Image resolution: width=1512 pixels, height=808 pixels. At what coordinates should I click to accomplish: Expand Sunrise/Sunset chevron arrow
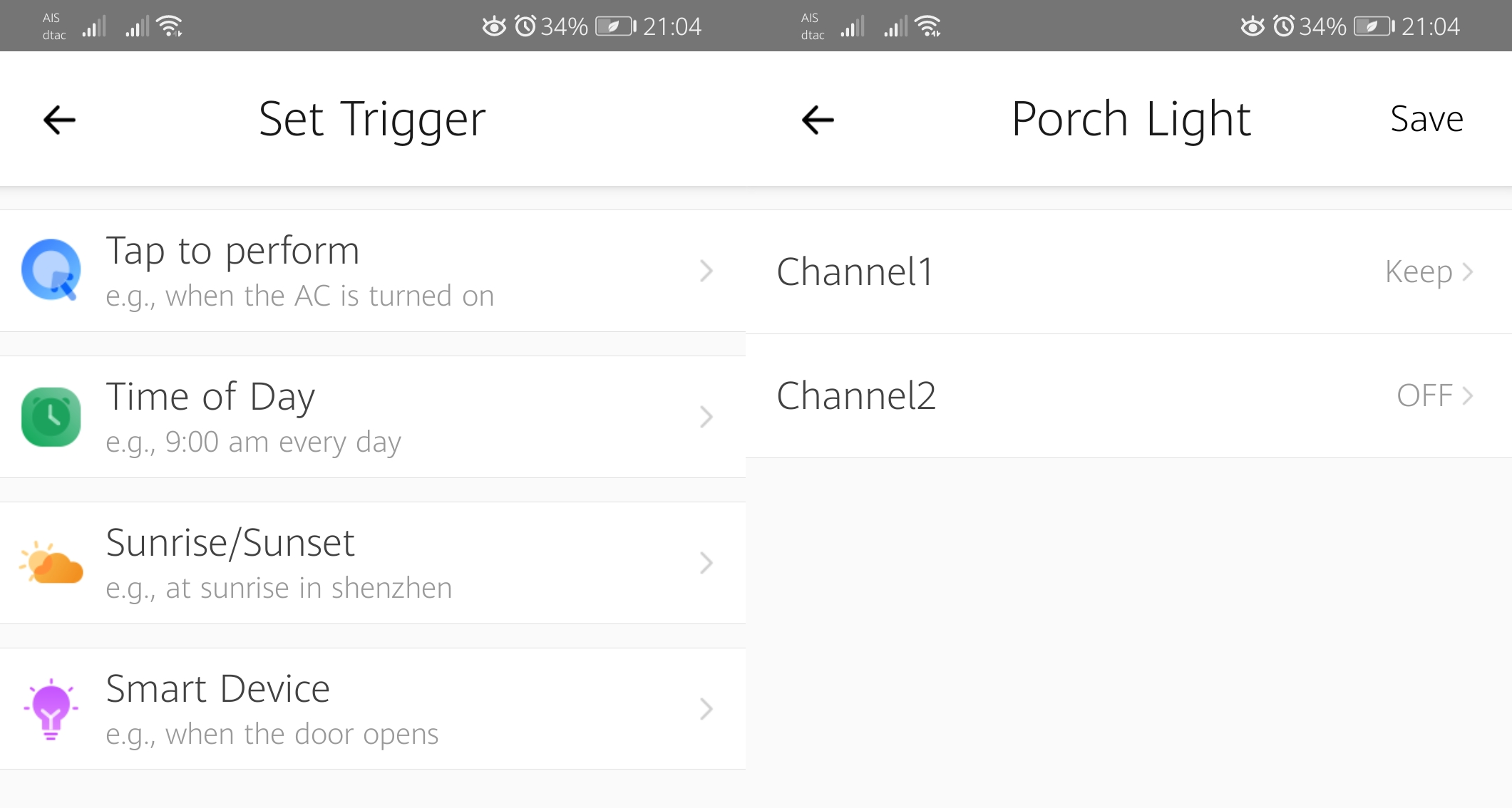coord(706,563)
